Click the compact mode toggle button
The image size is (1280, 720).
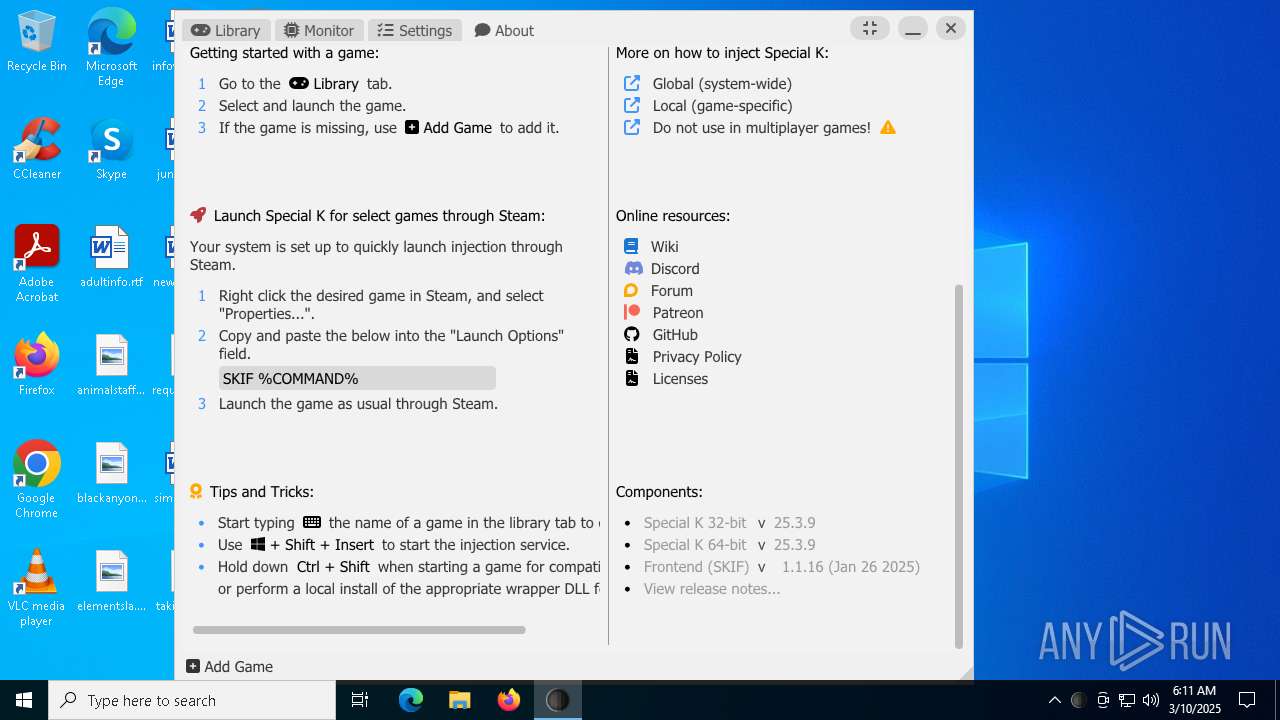[x=870, y=29]
